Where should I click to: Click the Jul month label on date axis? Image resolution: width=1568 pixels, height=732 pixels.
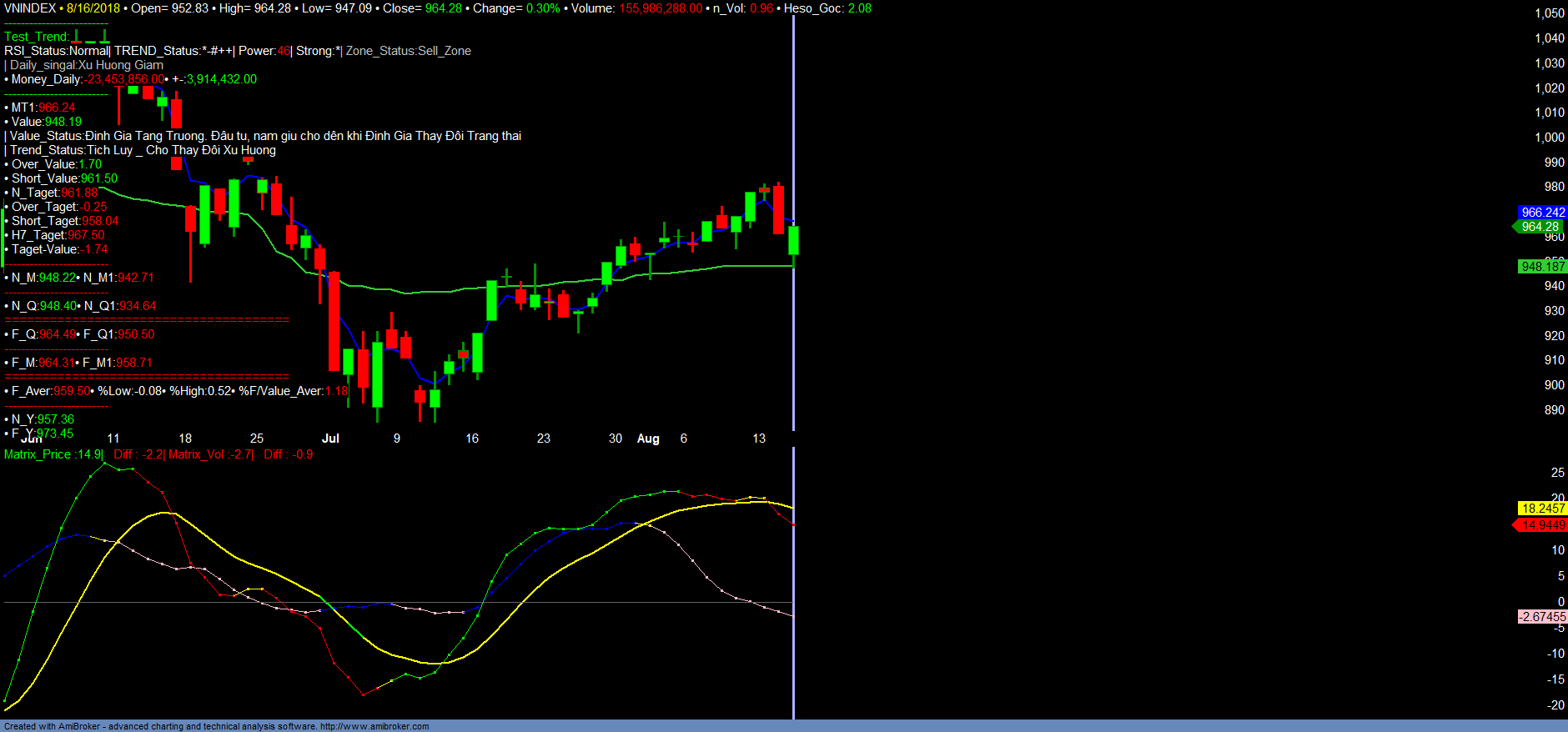[x=330, y=439]
